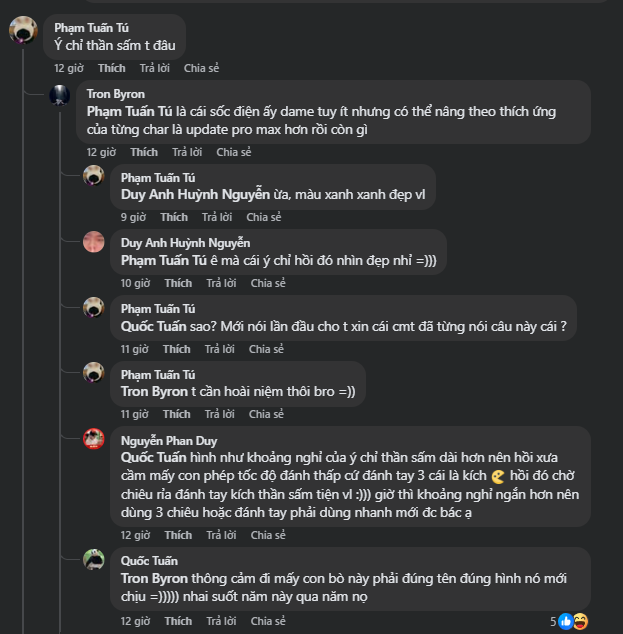Viewport: 623px width, 634px height.
Task: Click Quốc Tuấn's profile avatar
Action: (94, 560)
